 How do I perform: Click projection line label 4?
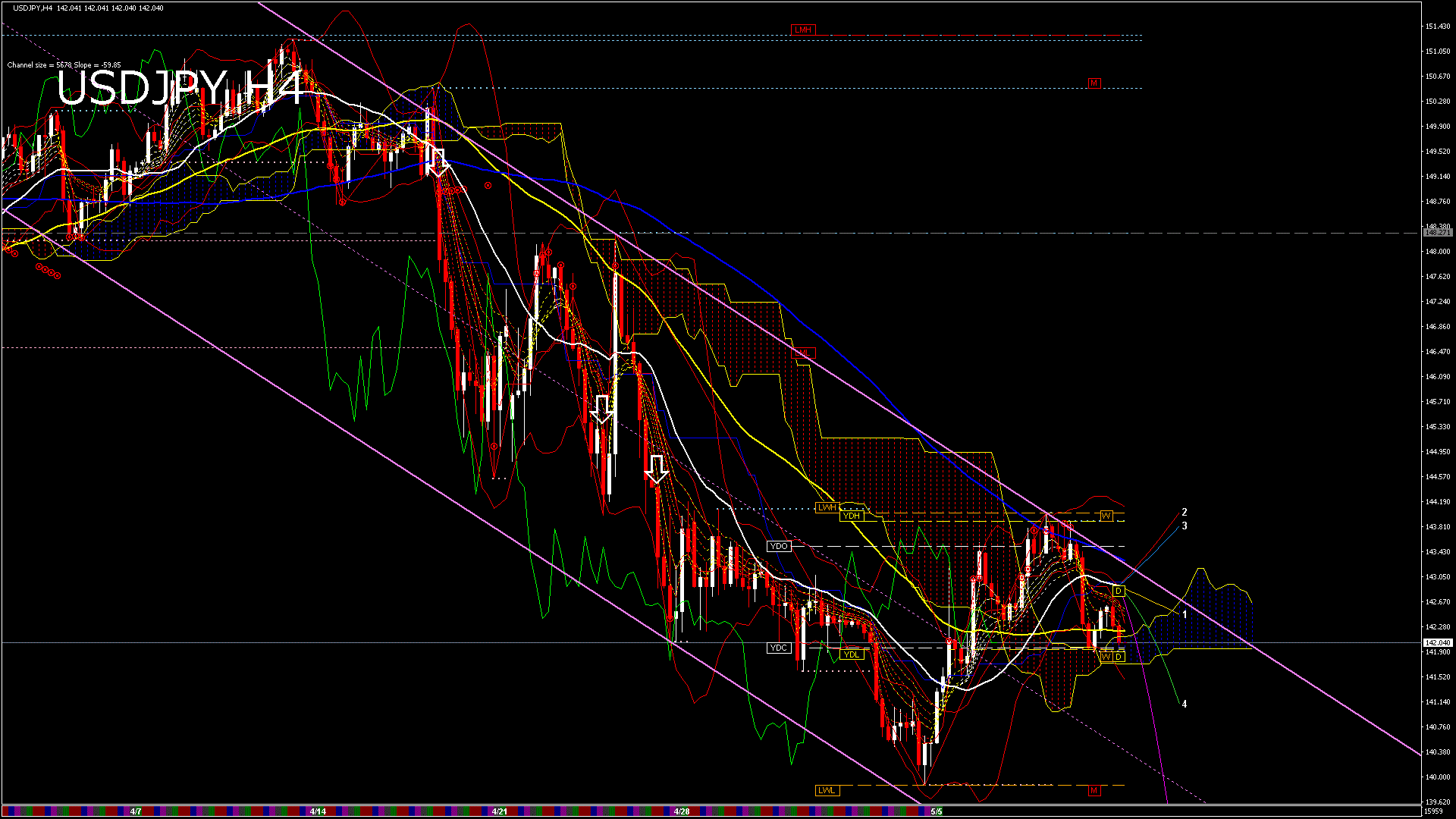1185,704
